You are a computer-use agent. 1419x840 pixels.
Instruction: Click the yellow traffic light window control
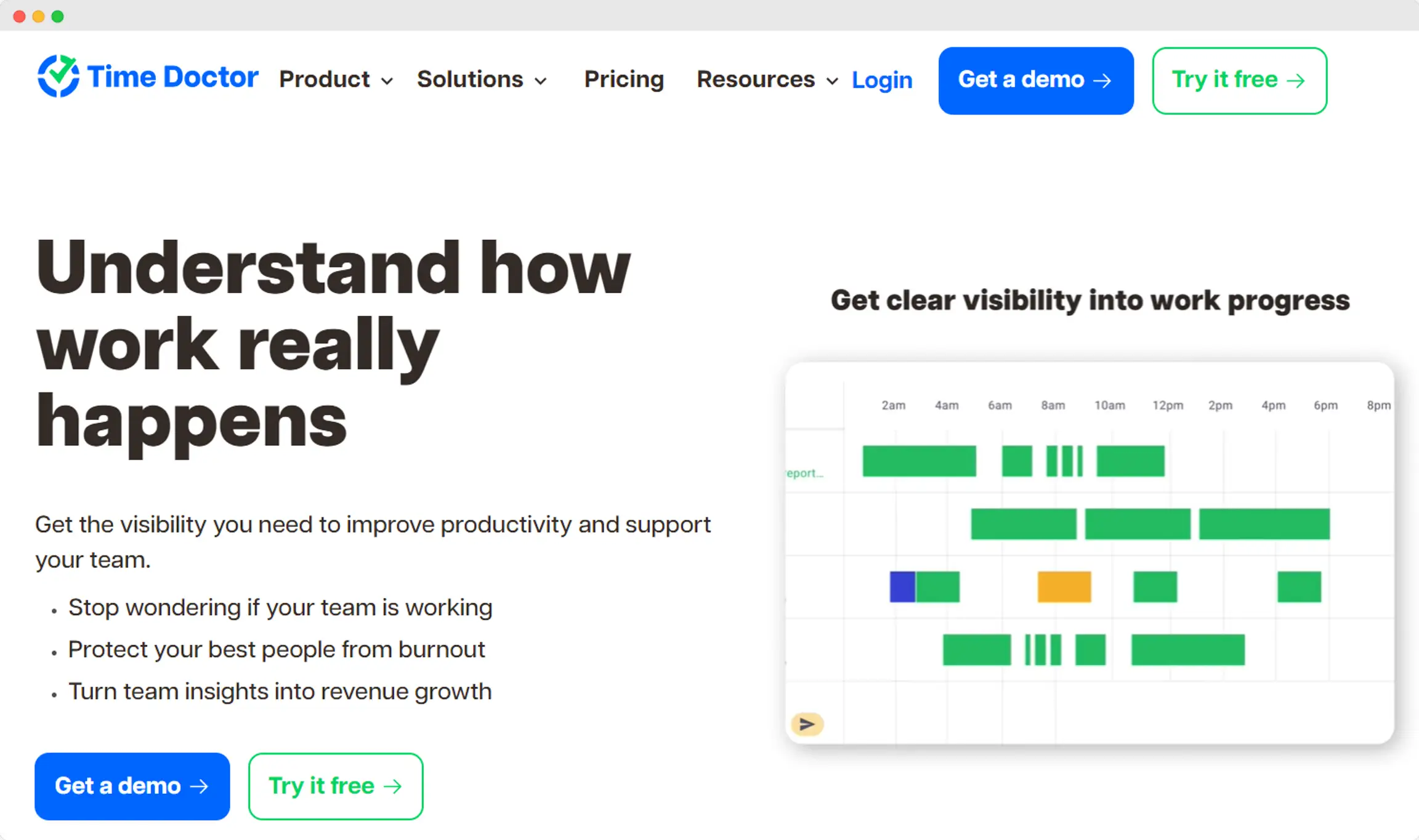39,15
